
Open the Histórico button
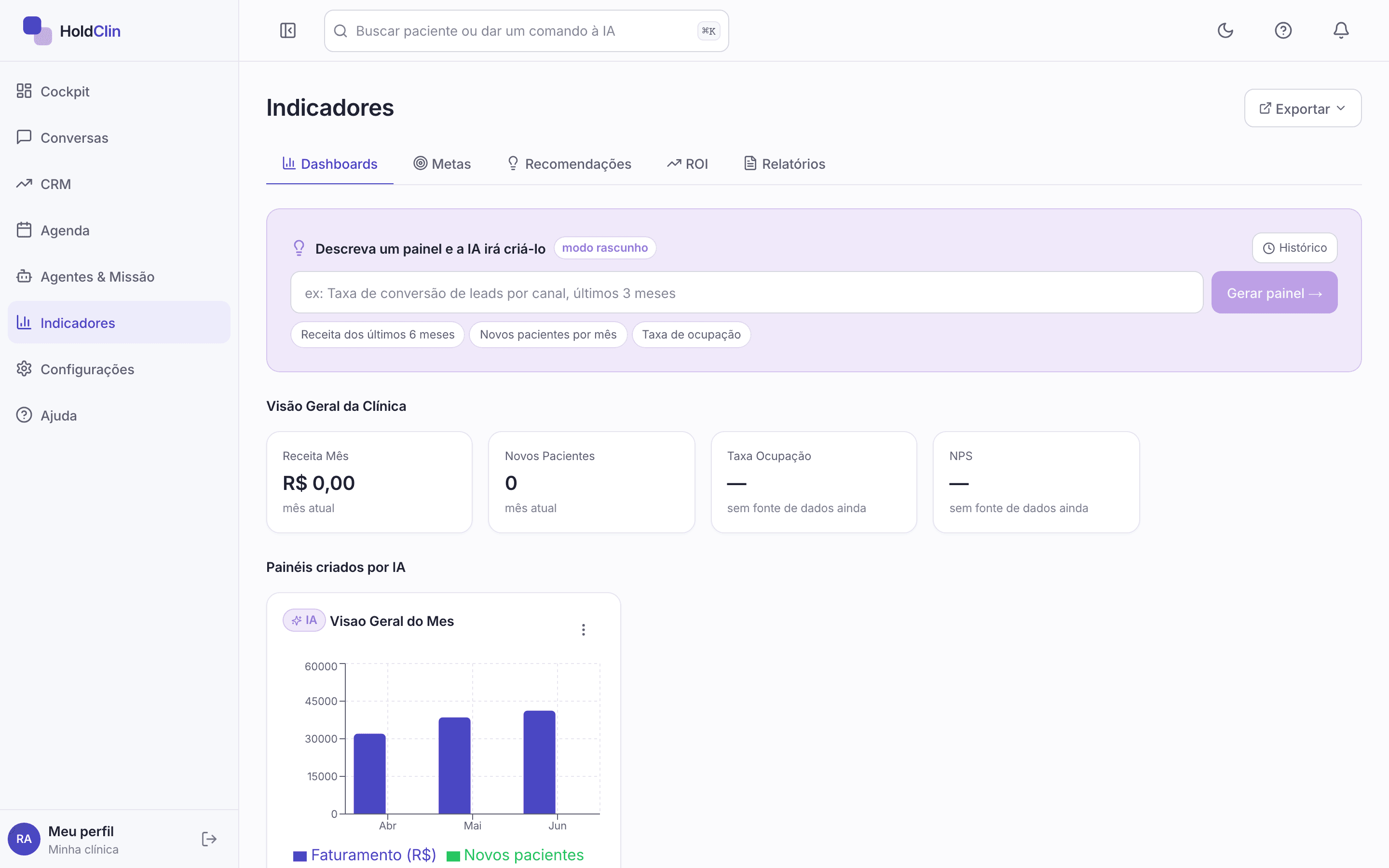point(1295,248)
